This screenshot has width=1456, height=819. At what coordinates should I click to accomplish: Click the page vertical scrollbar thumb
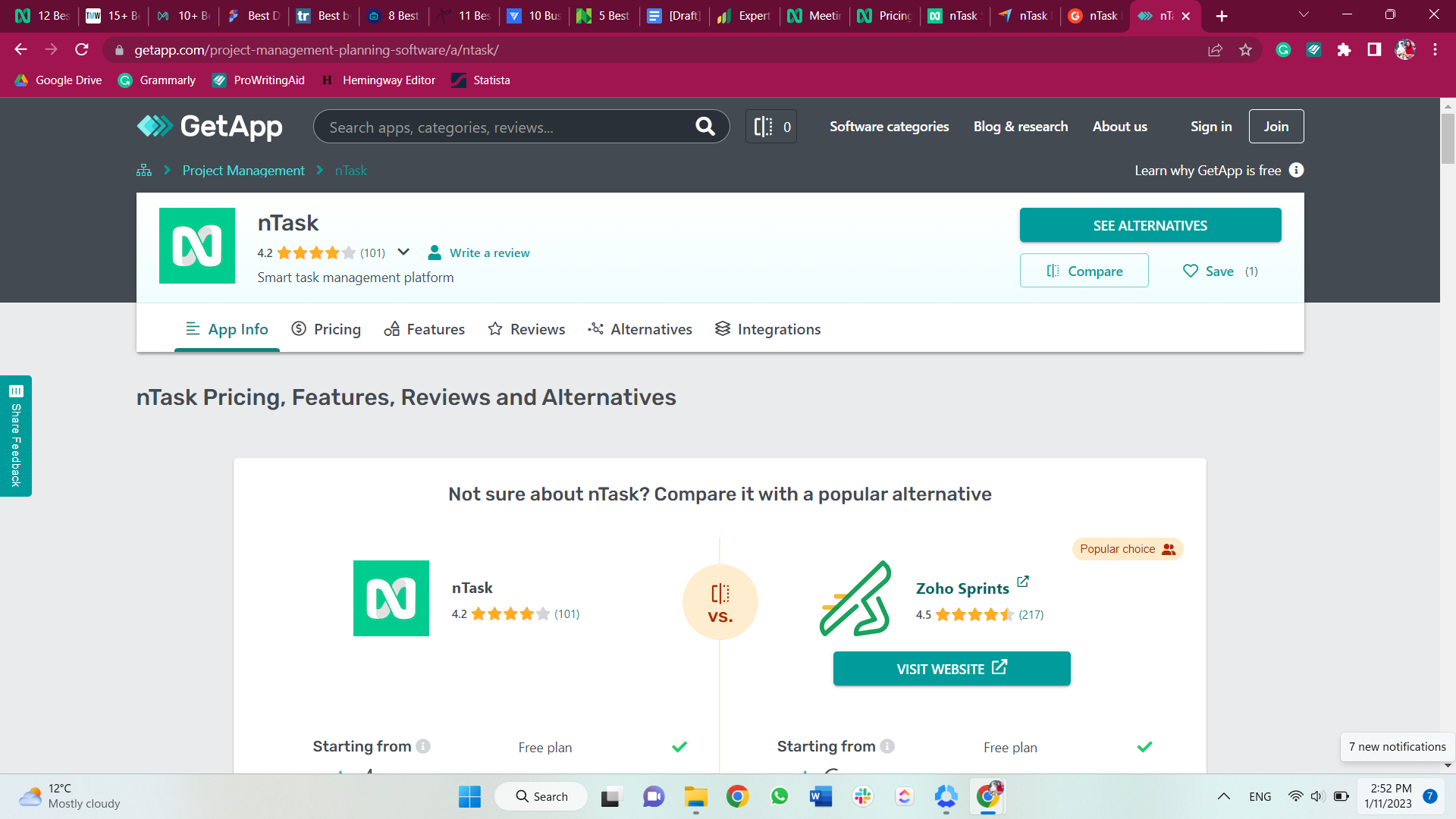[1448, 138]
